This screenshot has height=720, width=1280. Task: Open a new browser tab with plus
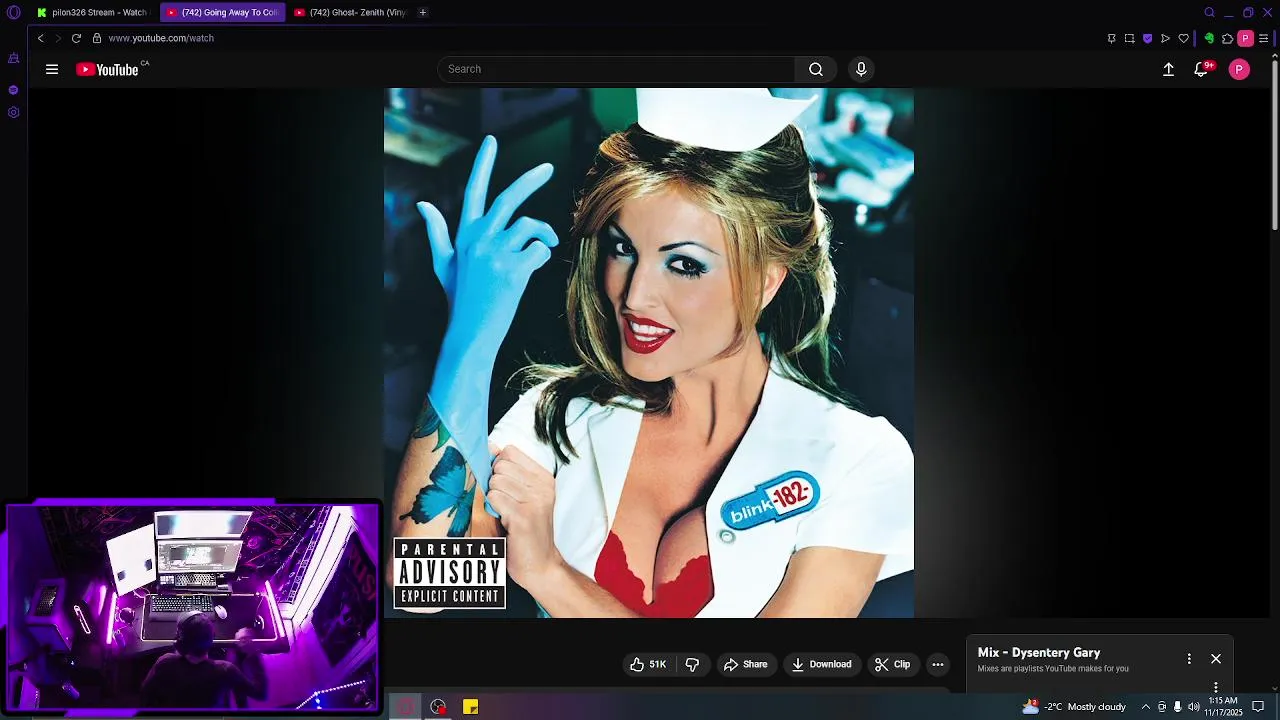click(423, 12)
